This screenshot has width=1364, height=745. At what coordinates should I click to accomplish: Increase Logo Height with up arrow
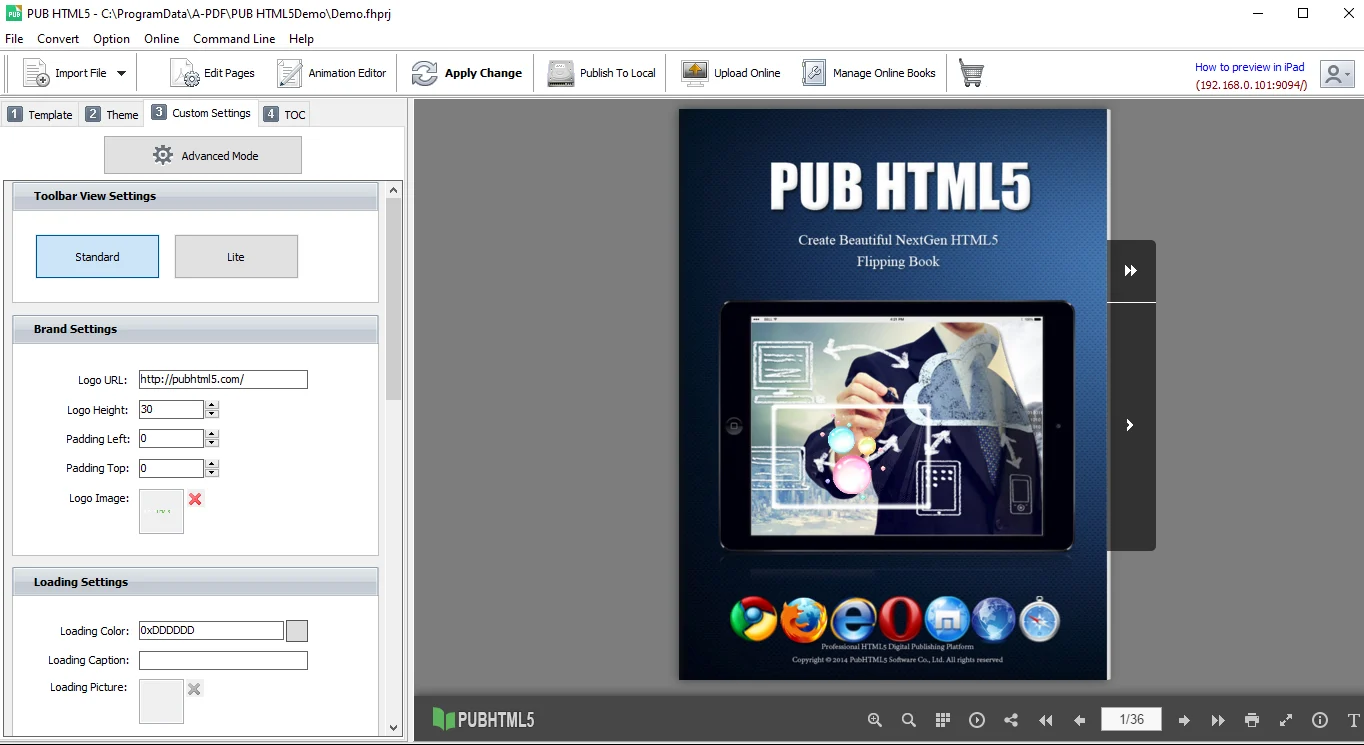[212, 405]
